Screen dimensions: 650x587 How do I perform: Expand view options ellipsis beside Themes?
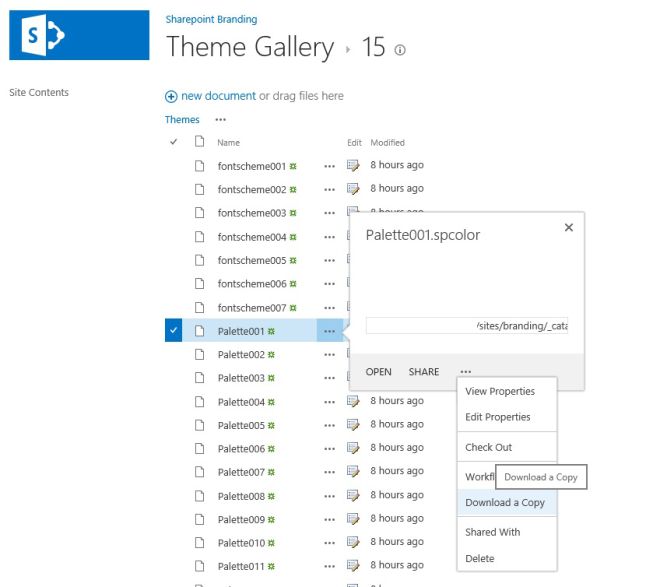click(x=221, y=119)
